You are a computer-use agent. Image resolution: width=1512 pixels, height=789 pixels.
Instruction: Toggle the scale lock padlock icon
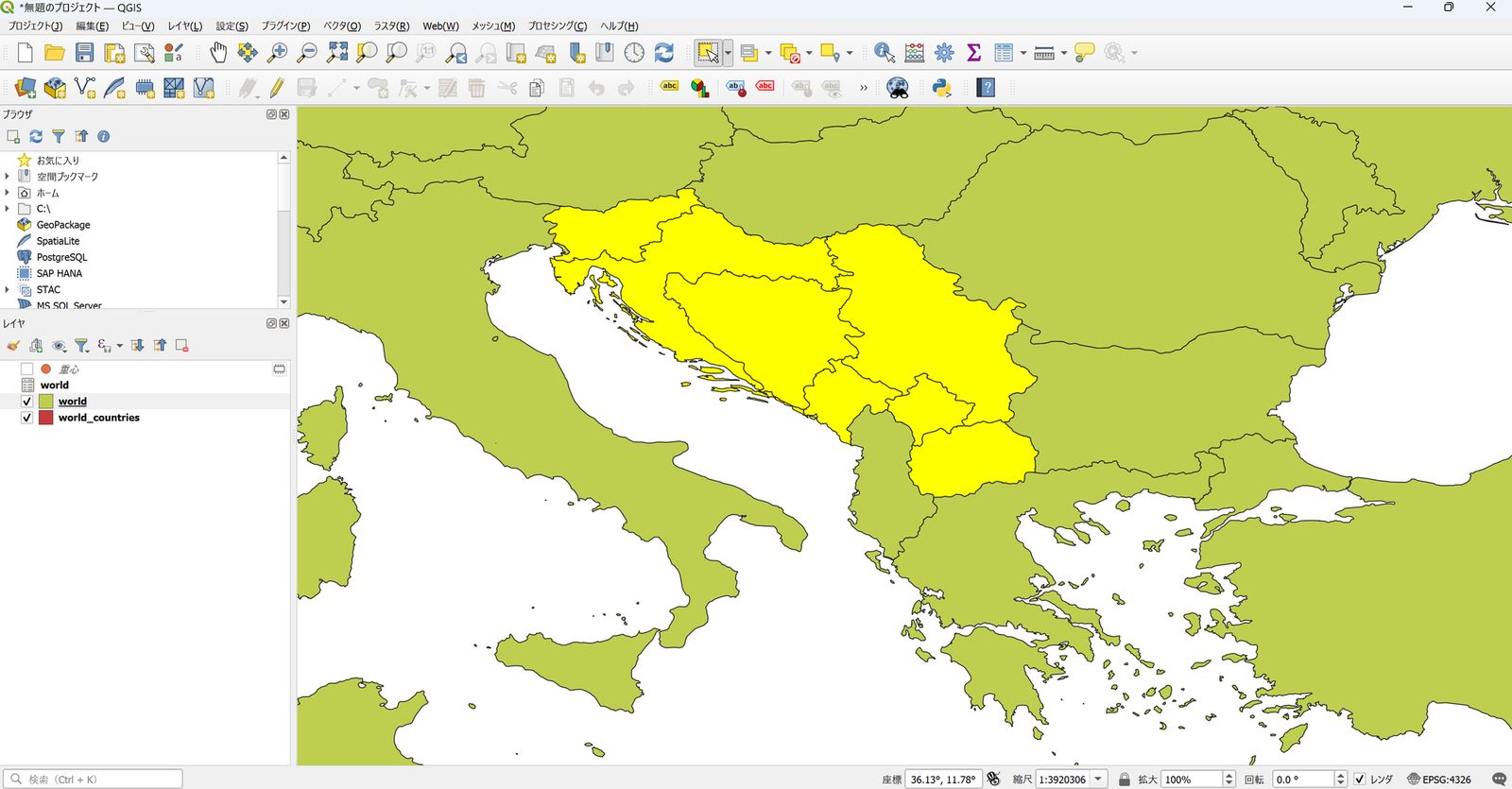[1124, 780]
